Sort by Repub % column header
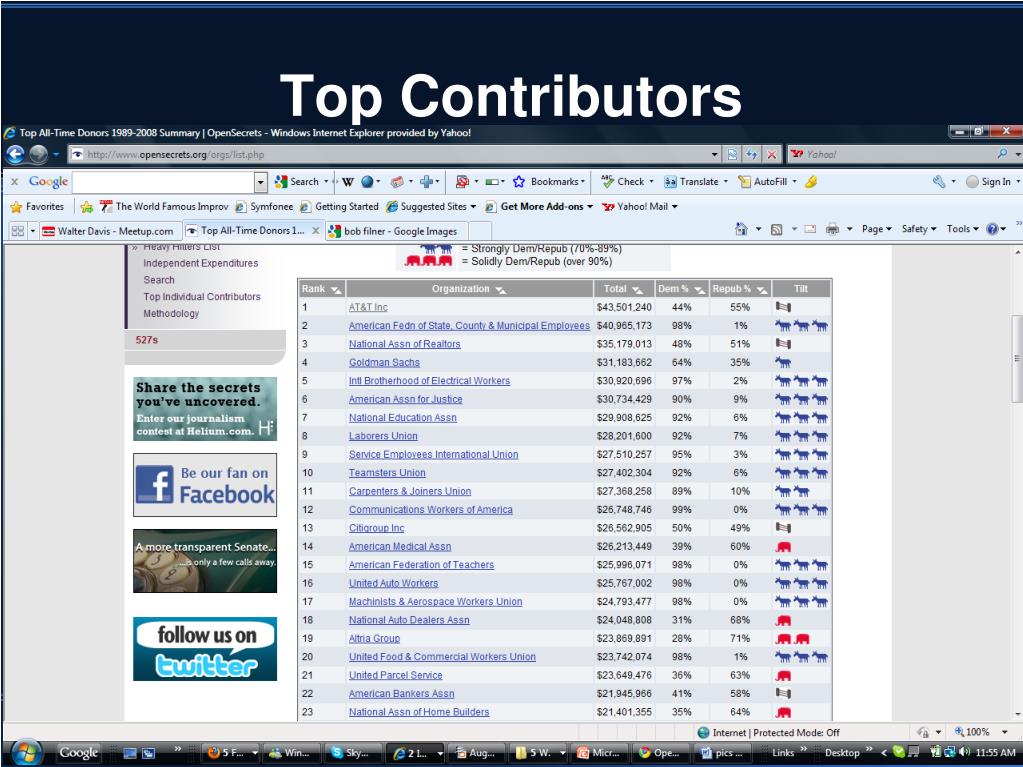Screen dimensions: 1023x767 [x=740, y=289]
